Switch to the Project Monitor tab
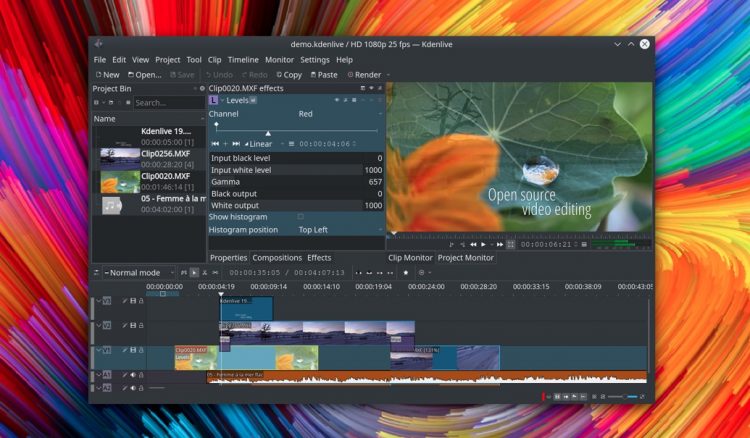This screenshot has height=438, width=750. 465,258
